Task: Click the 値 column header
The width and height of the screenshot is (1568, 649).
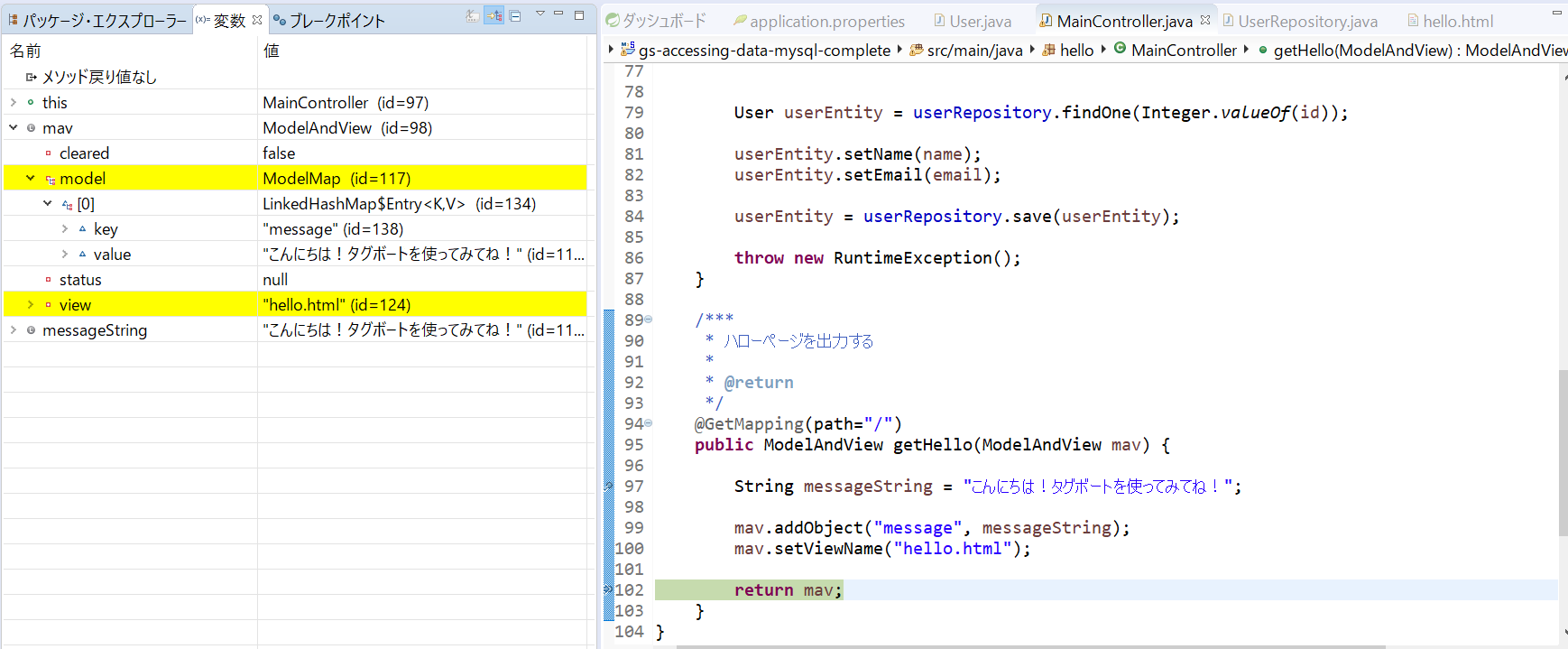Action: click(x=272, y=51)
